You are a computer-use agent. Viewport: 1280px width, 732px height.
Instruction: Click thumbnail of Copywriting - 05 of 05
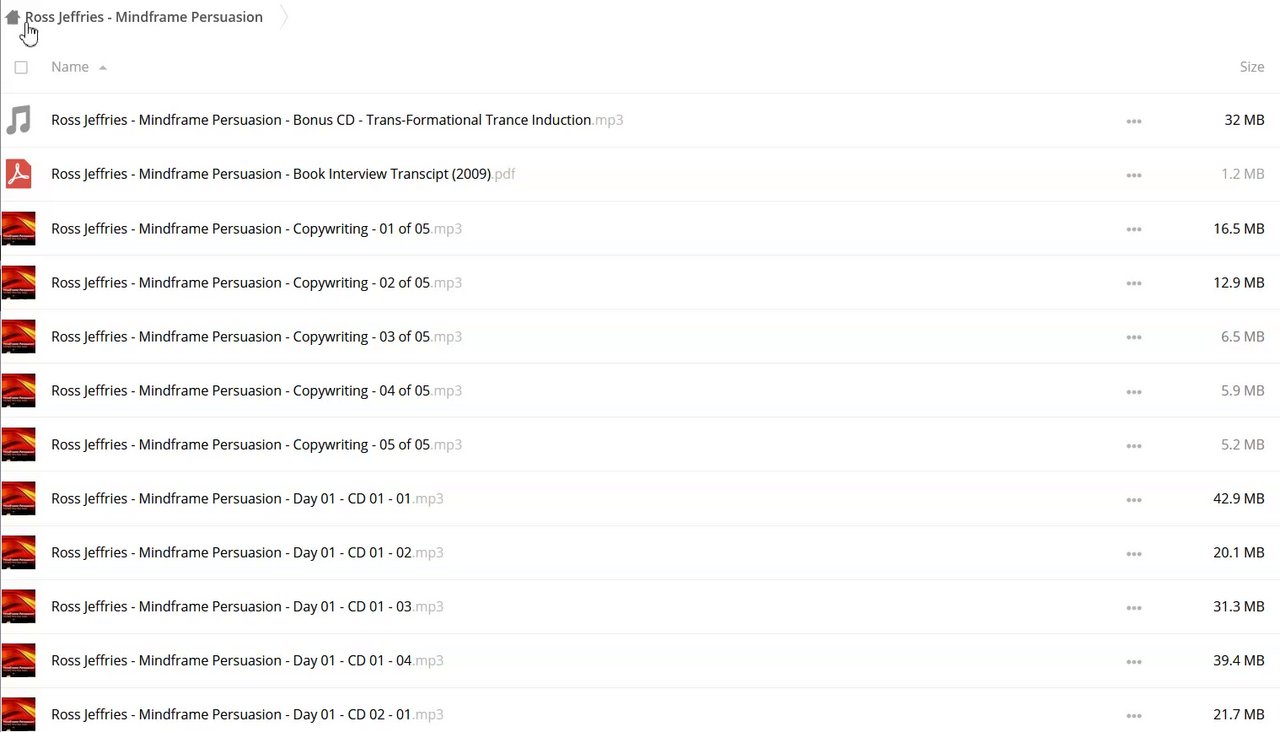click(x=19, y=444)
